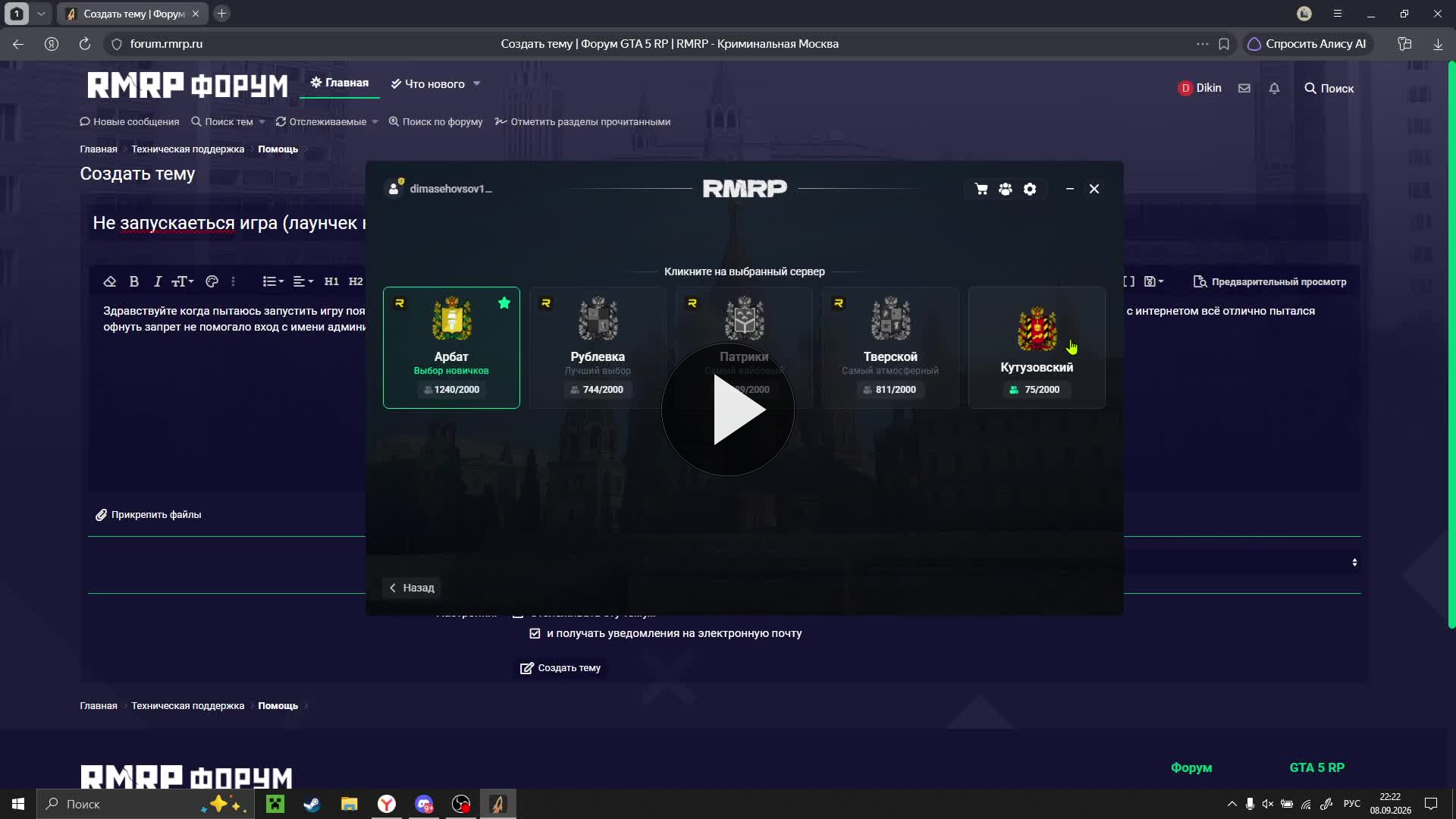Open a new browser tab
Image resolution: width=1456 pixels, height=819 pixels.
pyautogui.click(x=222, y=14)
